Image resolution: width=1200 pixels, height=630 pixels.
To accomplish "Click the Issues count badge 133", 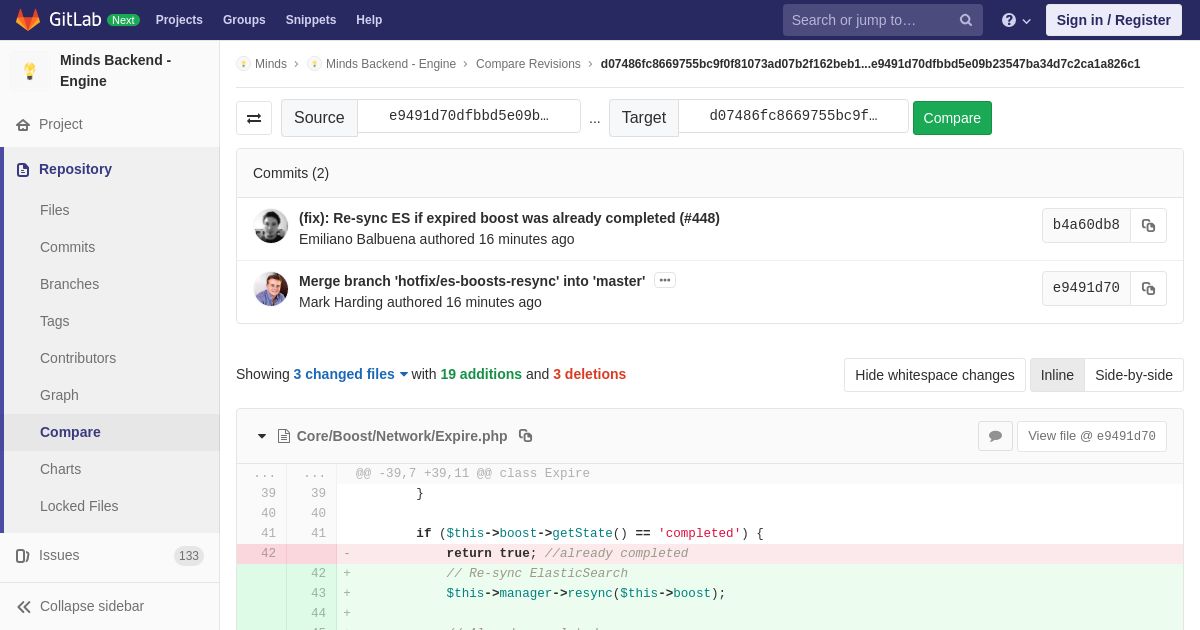I will (x=189, y=556).
